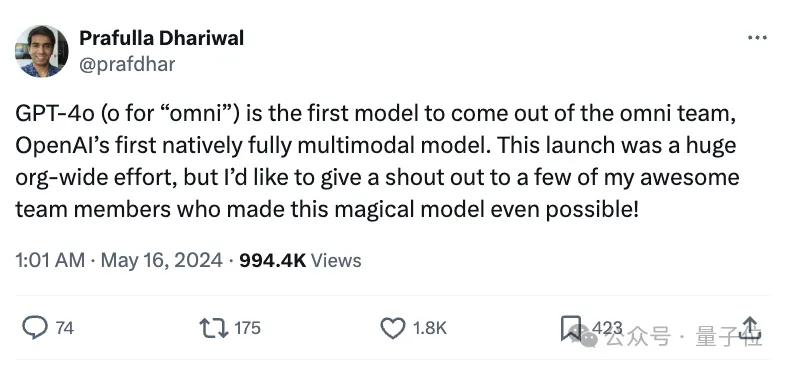Like the tweet with heart icon
The height and width of the screenshot is (368, 788).
coord(392,328)
